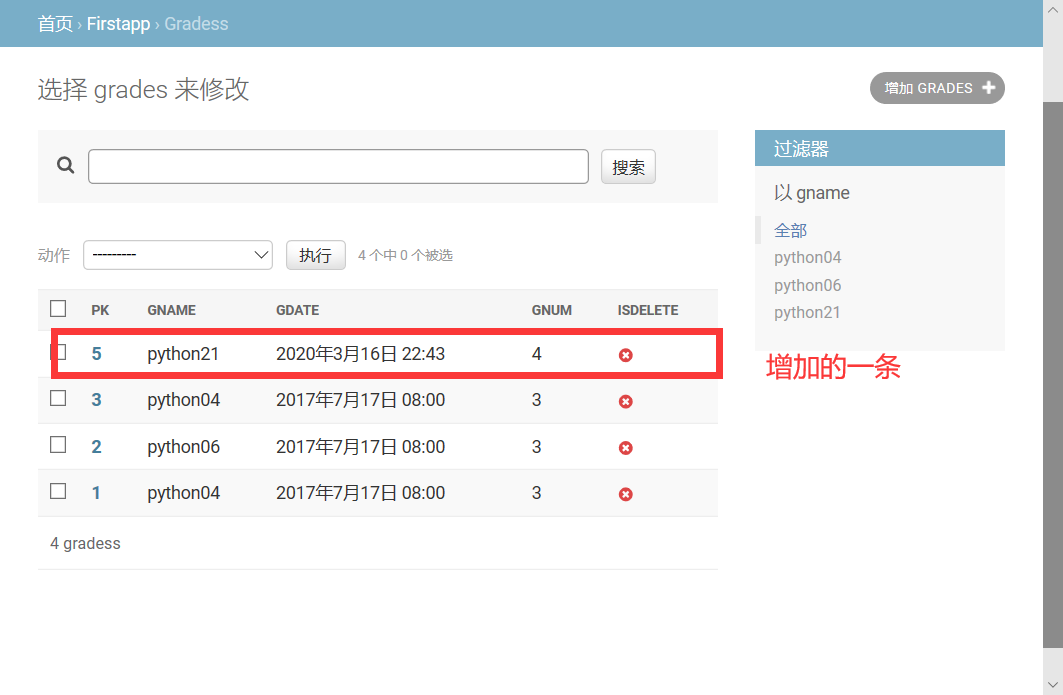The width and height of the screenshot is (1063, 695).
Task: Sort by GNAME column header
Action: pyautogui.click(x=172, y=311)
